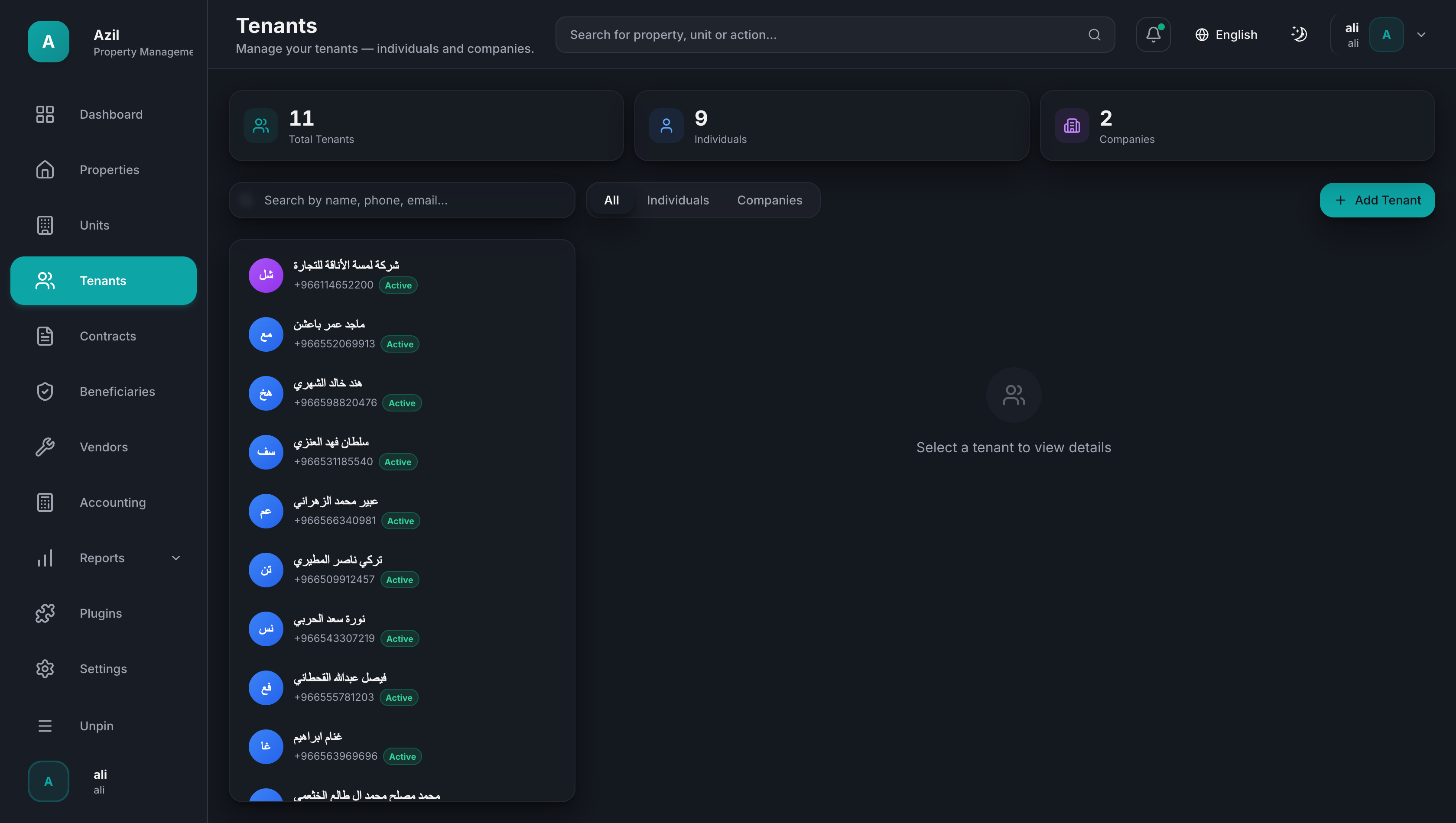Select tenant with phone +966543307219
Screen dimensions: 1456x823
pos(402,629)
